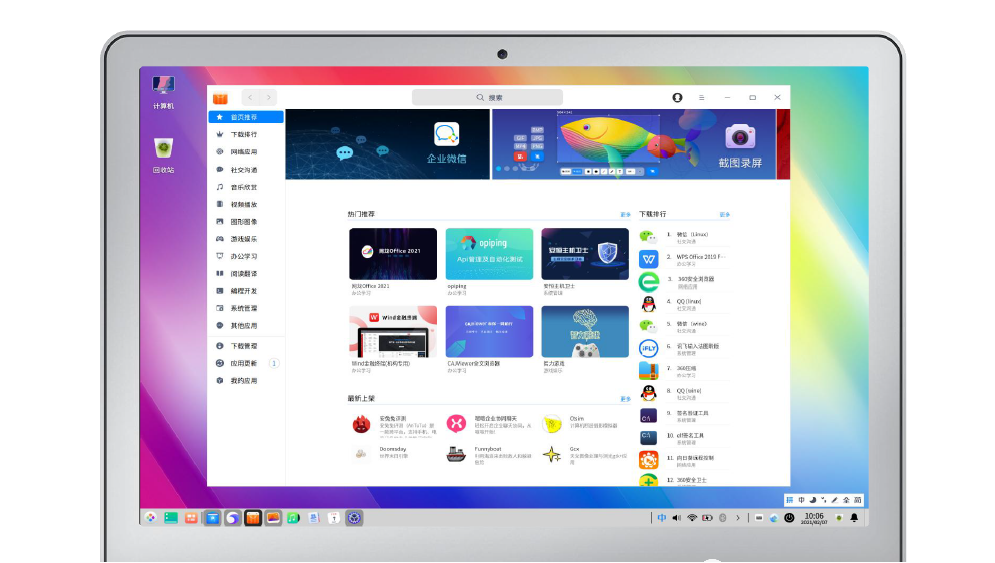Open QQ (linux) penguin icon in ranking

click(648, 303)
